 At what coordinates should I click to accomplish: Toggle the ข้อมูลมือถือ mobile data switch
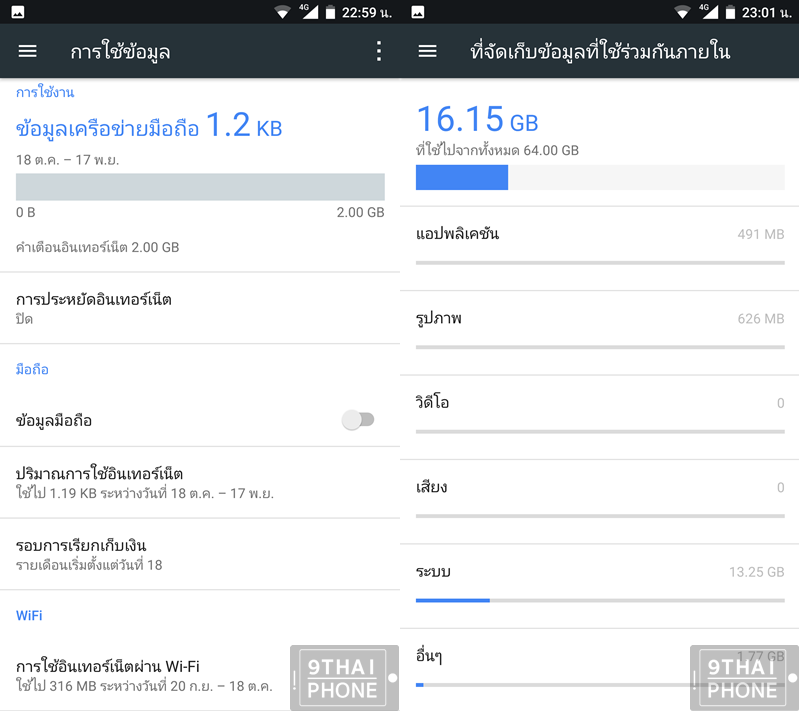click(x=358, y=420)
